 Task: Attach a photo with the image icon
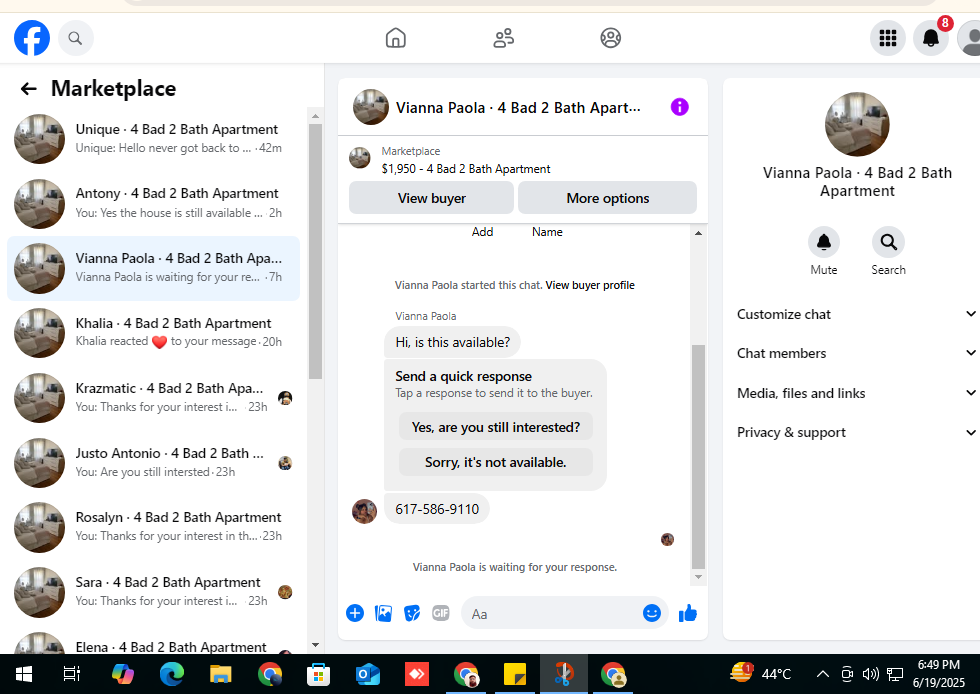point(383,613)
